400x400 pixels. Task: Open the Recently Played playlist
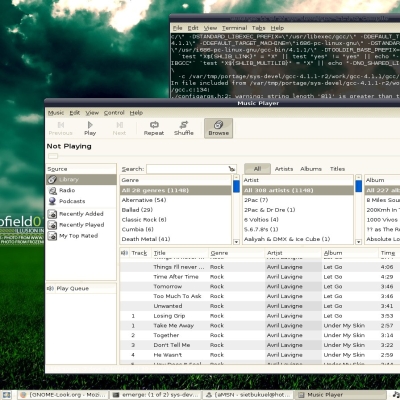(x=81, y=225)
